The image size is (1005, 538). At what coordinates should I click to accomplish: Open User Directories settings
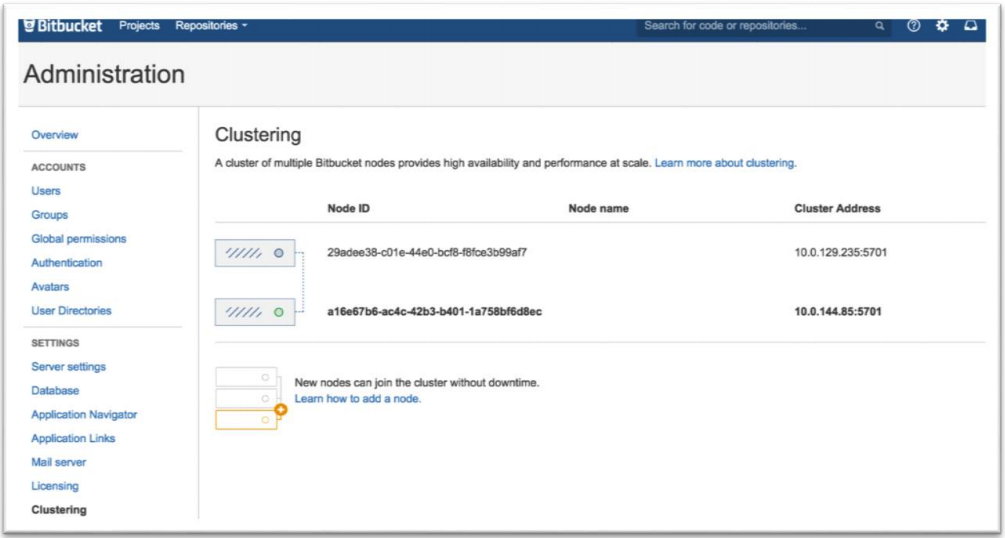tap(71, 311)
